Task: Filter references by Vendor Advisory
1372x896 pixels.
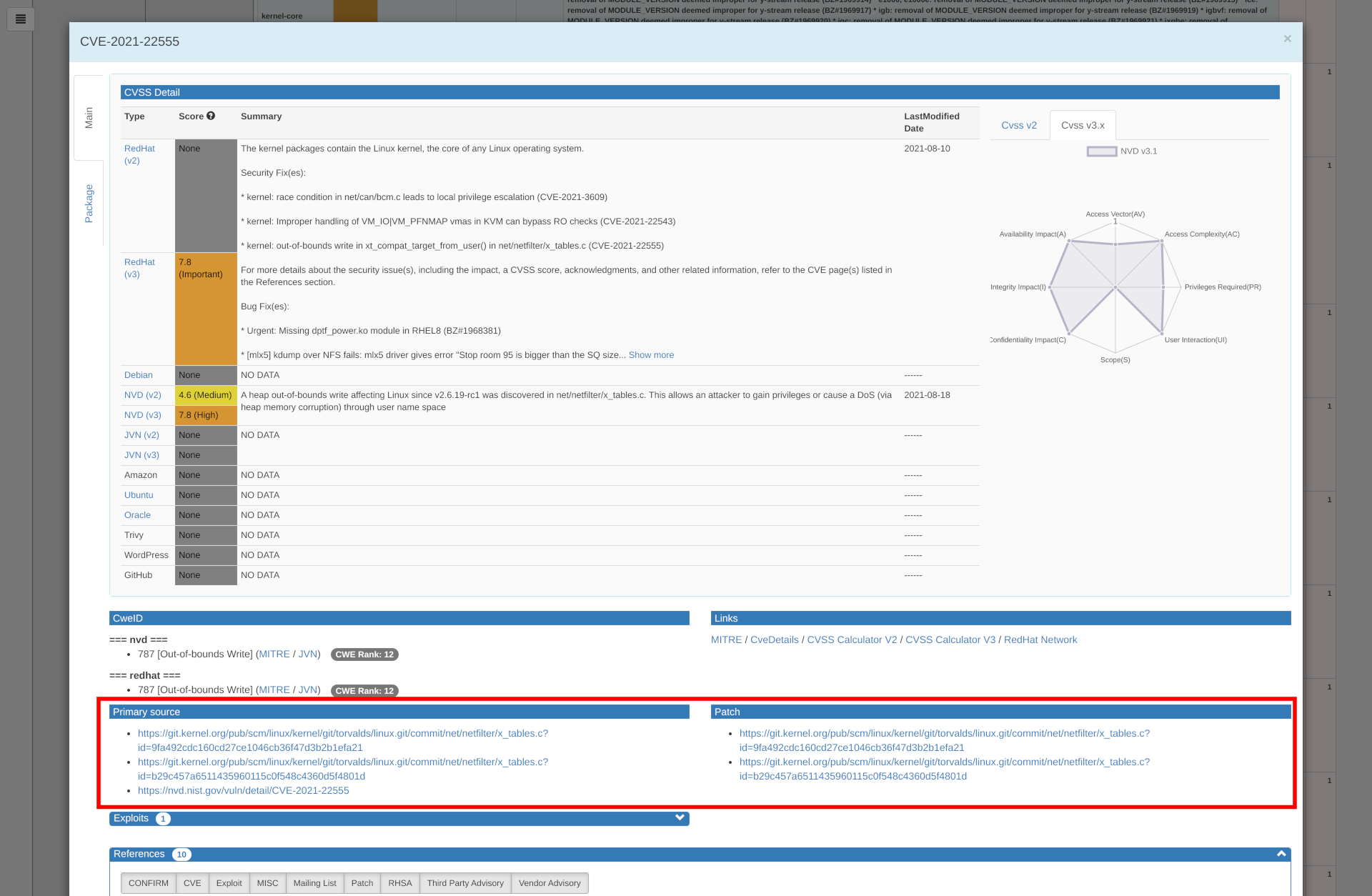Action: click(550, 883)
